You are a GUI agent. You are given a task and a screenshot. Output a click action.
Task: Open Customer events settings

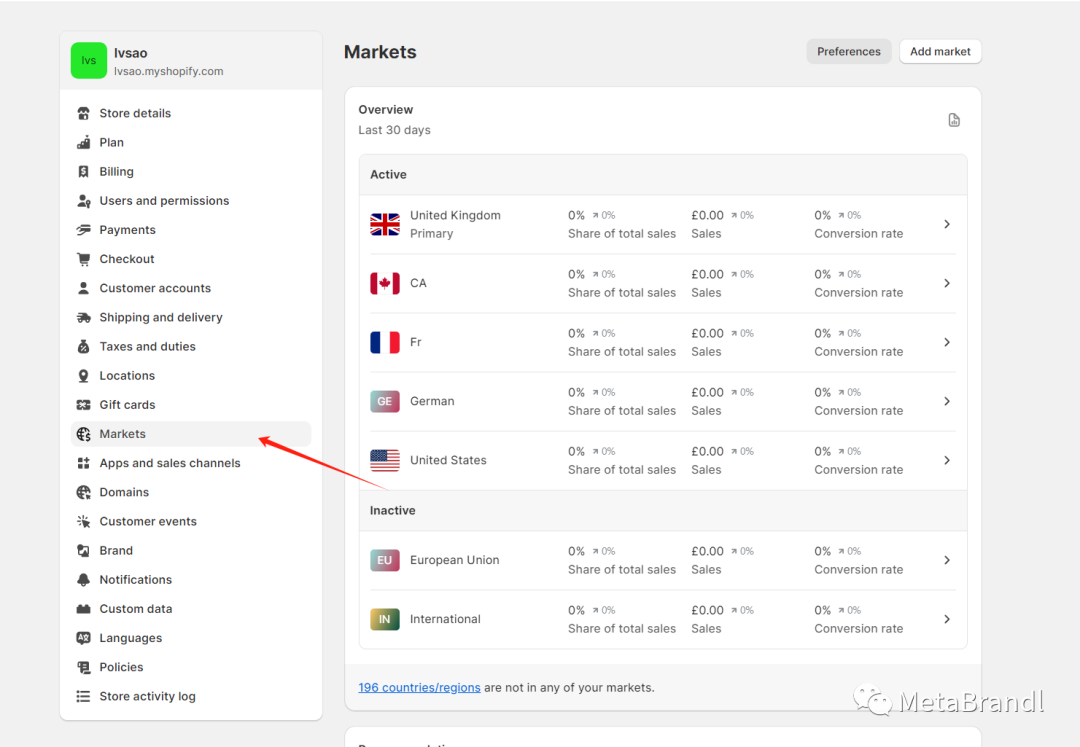191,521
